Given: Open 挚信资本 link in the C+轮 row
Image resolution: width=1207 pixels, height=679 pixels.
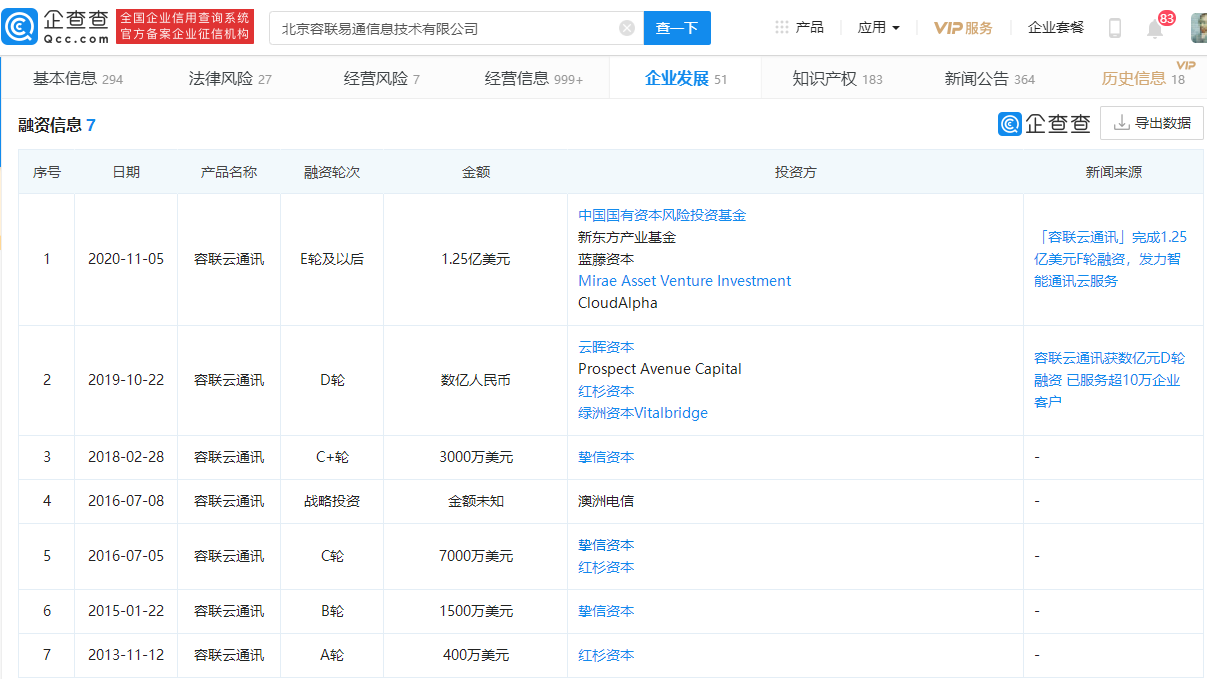Looking at the screenshot, I should point(606,457).
